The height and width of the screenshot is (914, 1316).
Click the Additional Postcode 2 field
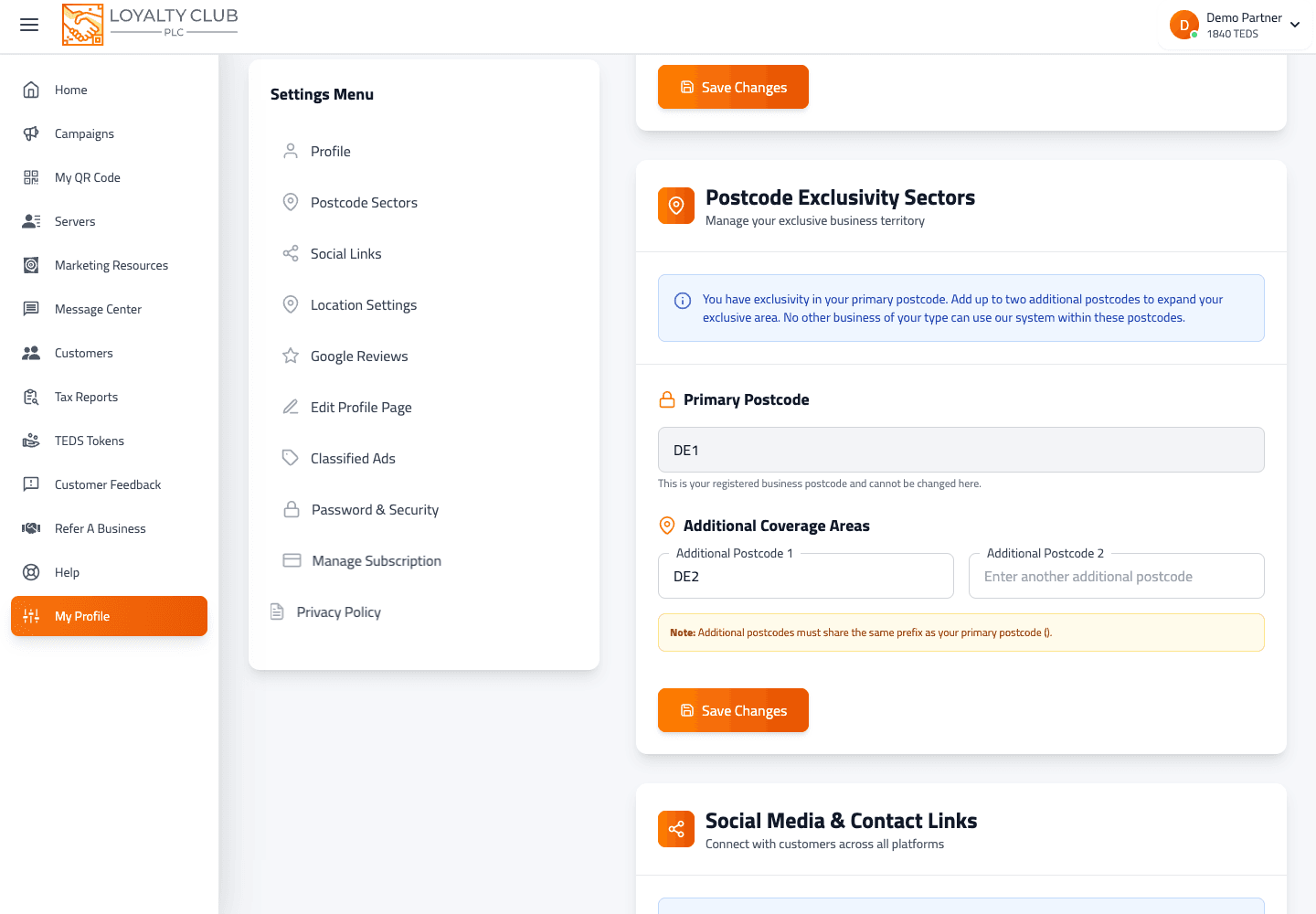[1117, 576]
